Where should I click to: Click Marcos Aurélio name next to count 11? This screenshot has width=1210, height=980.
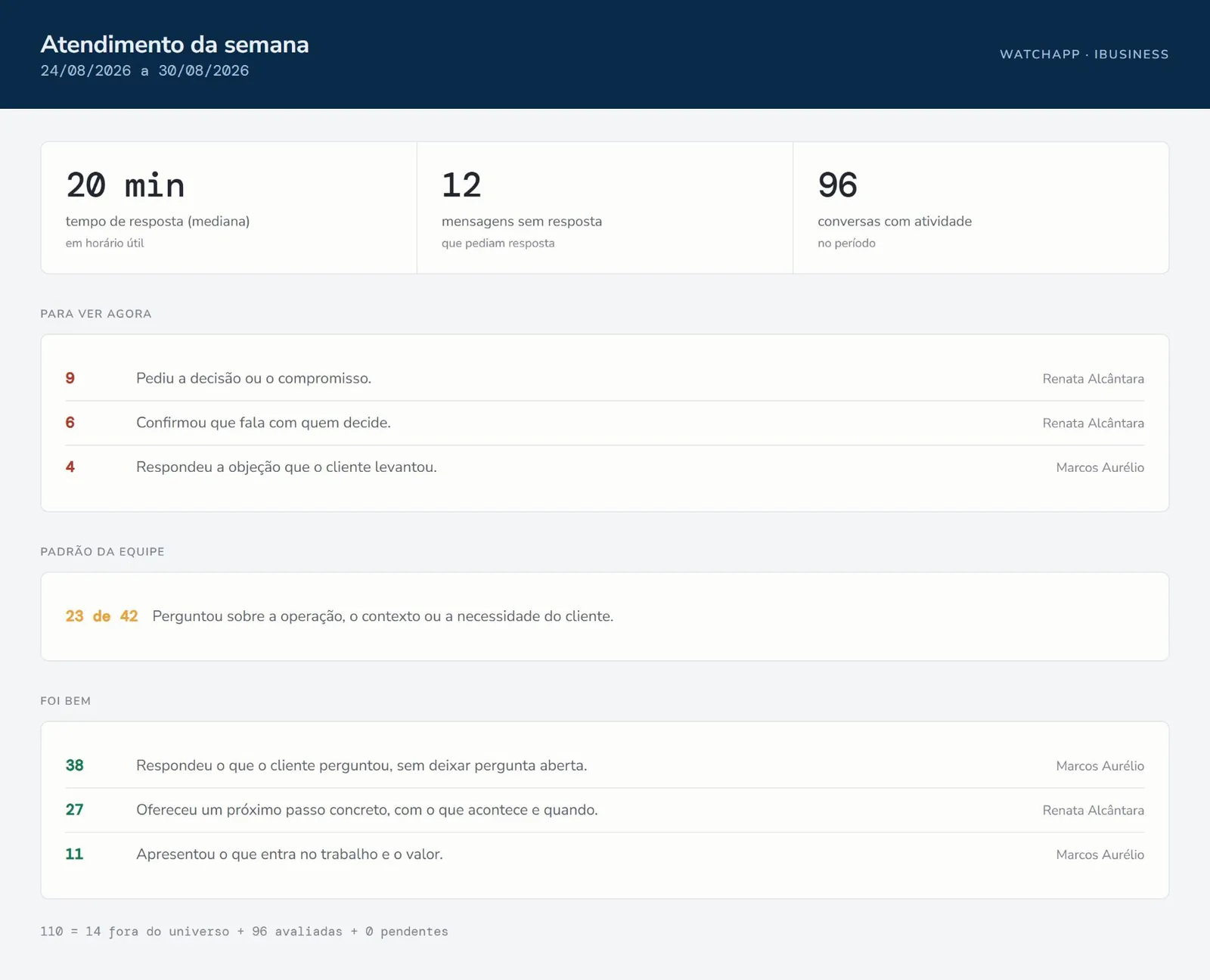1100,854
